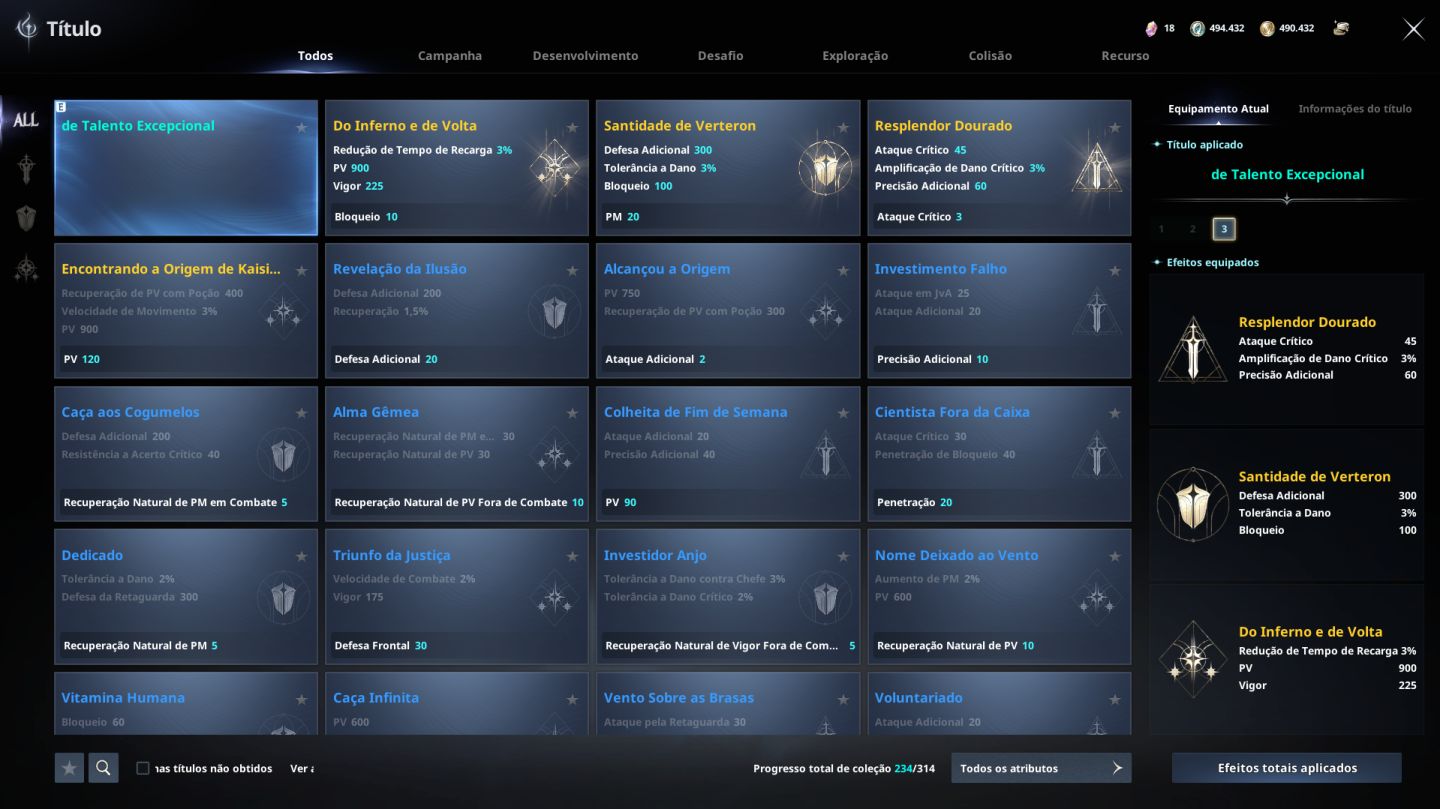This screenshot has height=809, width=1440.
Task: Select the Vitamina Humana title card
Action: point(186,704)
